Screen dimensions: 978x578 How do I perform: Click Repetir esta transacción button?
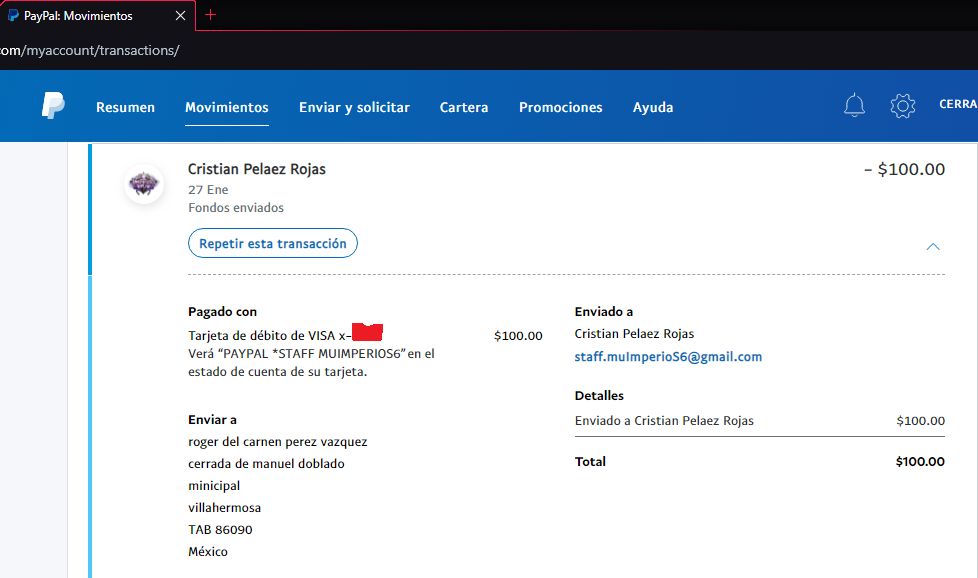coord(273,243)
